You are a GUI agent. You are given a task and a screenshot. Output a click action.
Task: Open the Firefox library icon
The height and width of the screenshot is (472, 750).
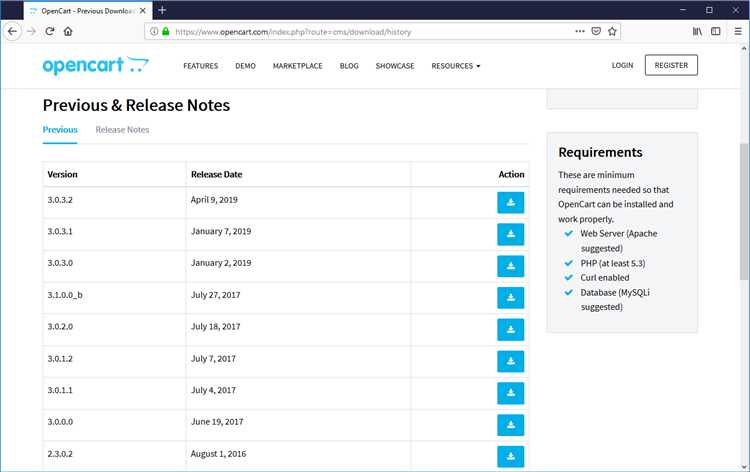pos(697,32)
